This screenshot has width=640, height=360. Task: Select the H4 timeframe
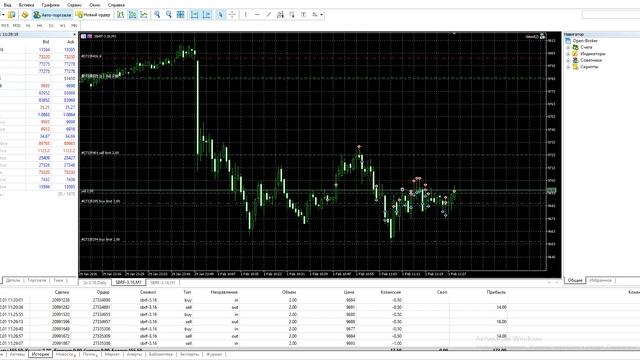[39, 25]
